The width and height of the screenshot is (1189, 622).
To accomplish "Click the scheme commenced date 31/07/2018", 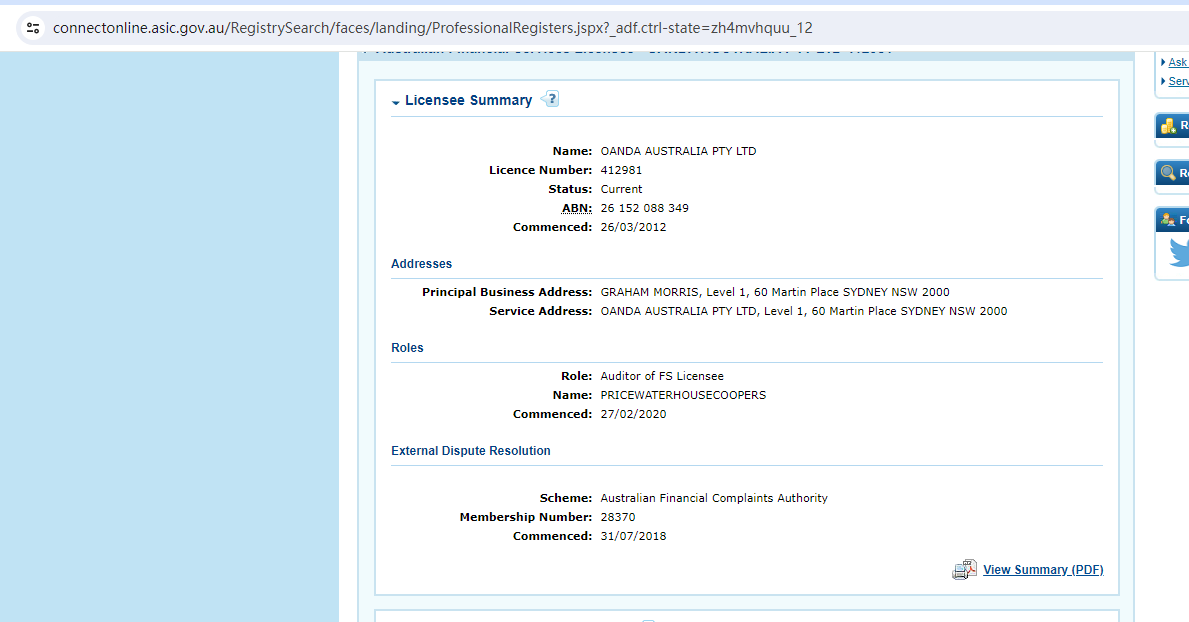I will point(633,536).
